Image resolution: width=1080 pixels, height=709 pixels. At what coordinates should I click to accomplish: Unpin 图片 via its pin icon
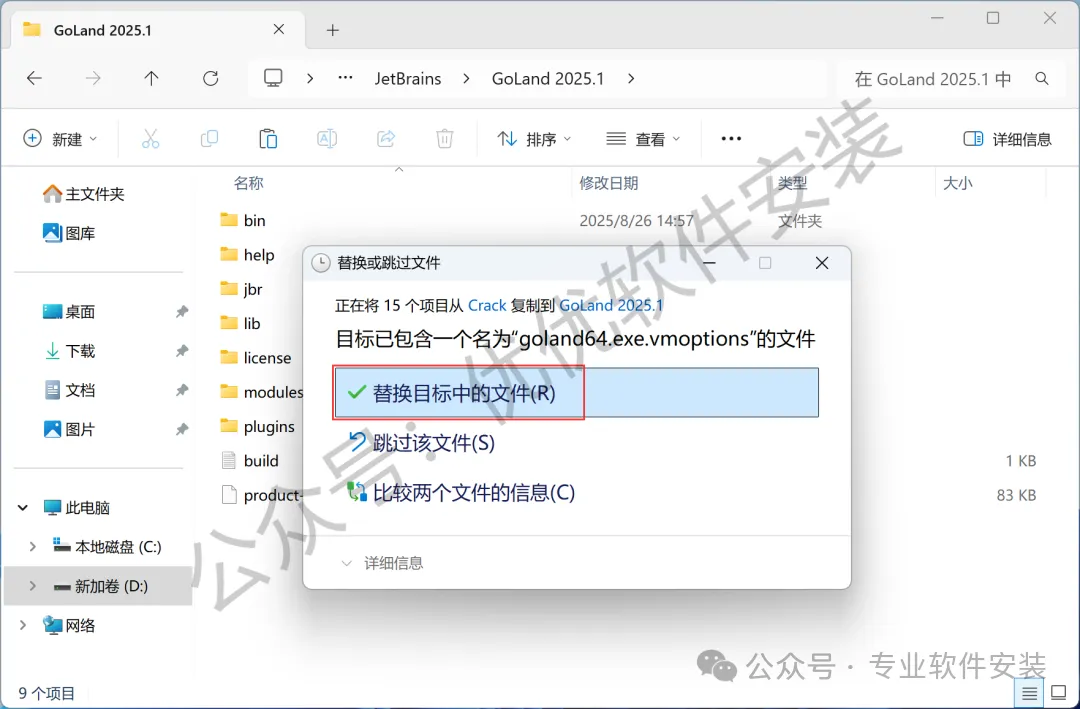(182, 430)
